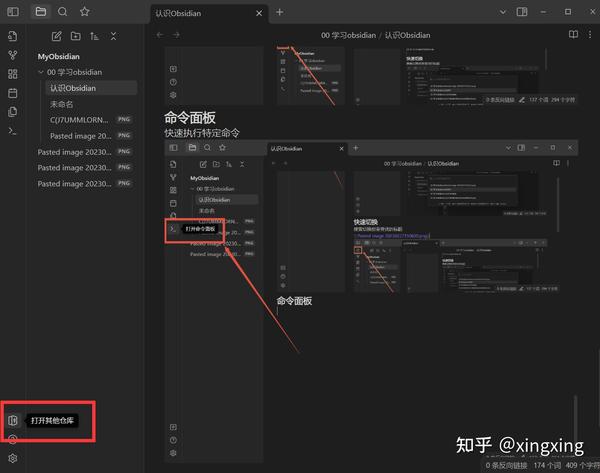Click the 174 个词 word count
The height and width of the screenshot is (473, 600).
pos(547,465)
